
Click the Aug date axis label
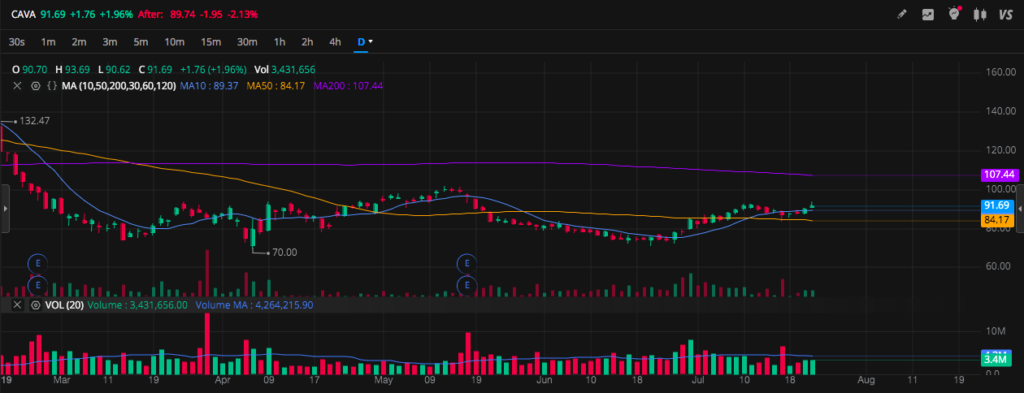tap(866, 379)
